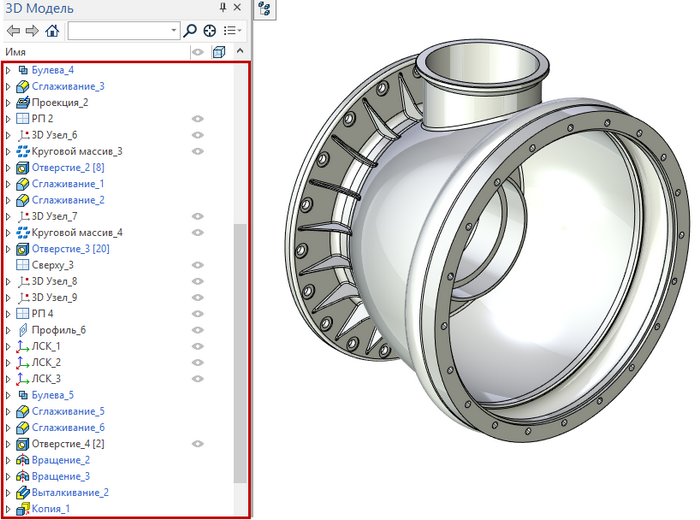700x520 pixels.
Task: Select the Копия_1 item
Action: click(x=53, y=508)
